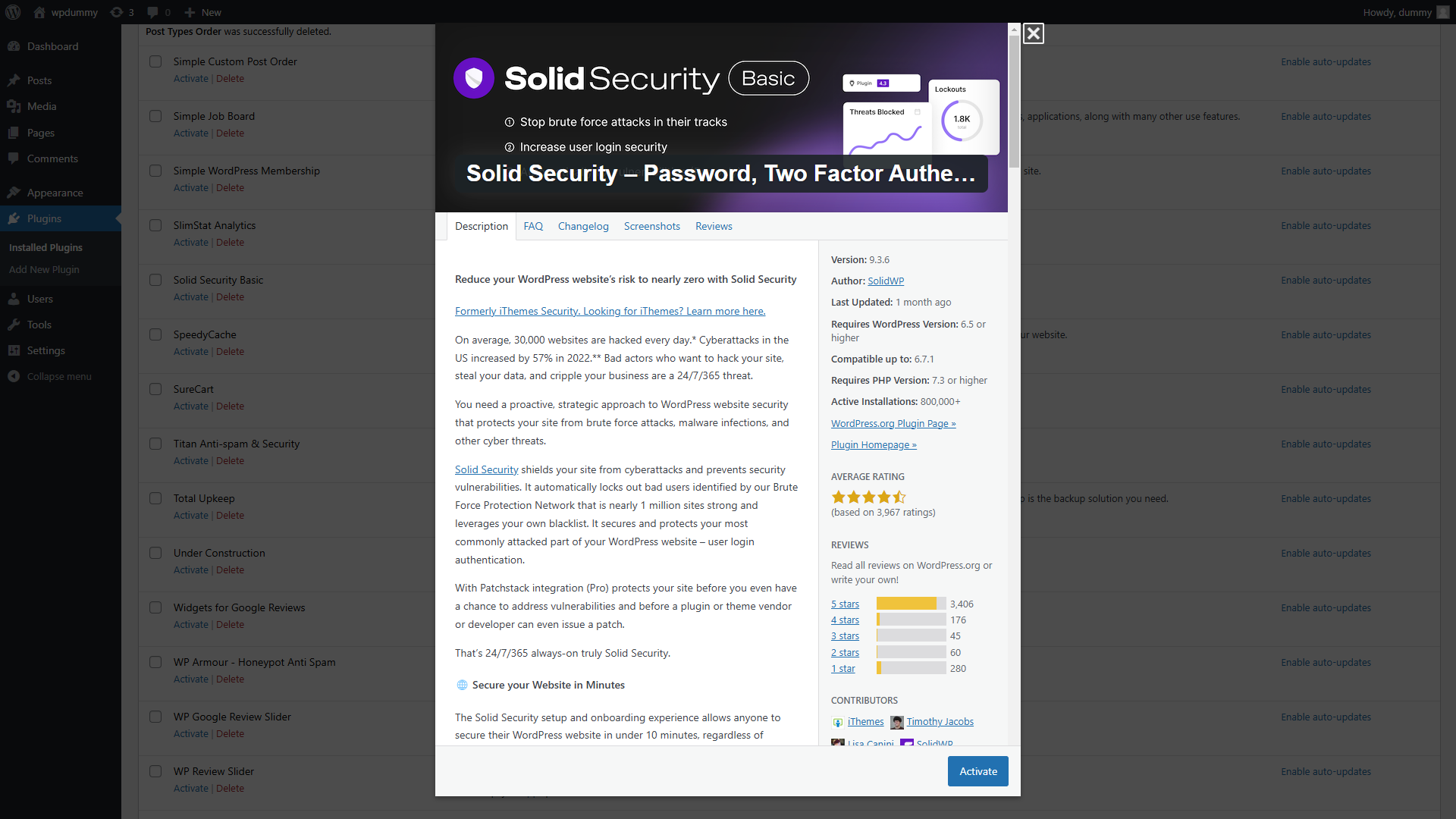The height and width of the screenshot is (819, 1456).
Task: Switch to the Screenshots tab
Action: point(652,226)
